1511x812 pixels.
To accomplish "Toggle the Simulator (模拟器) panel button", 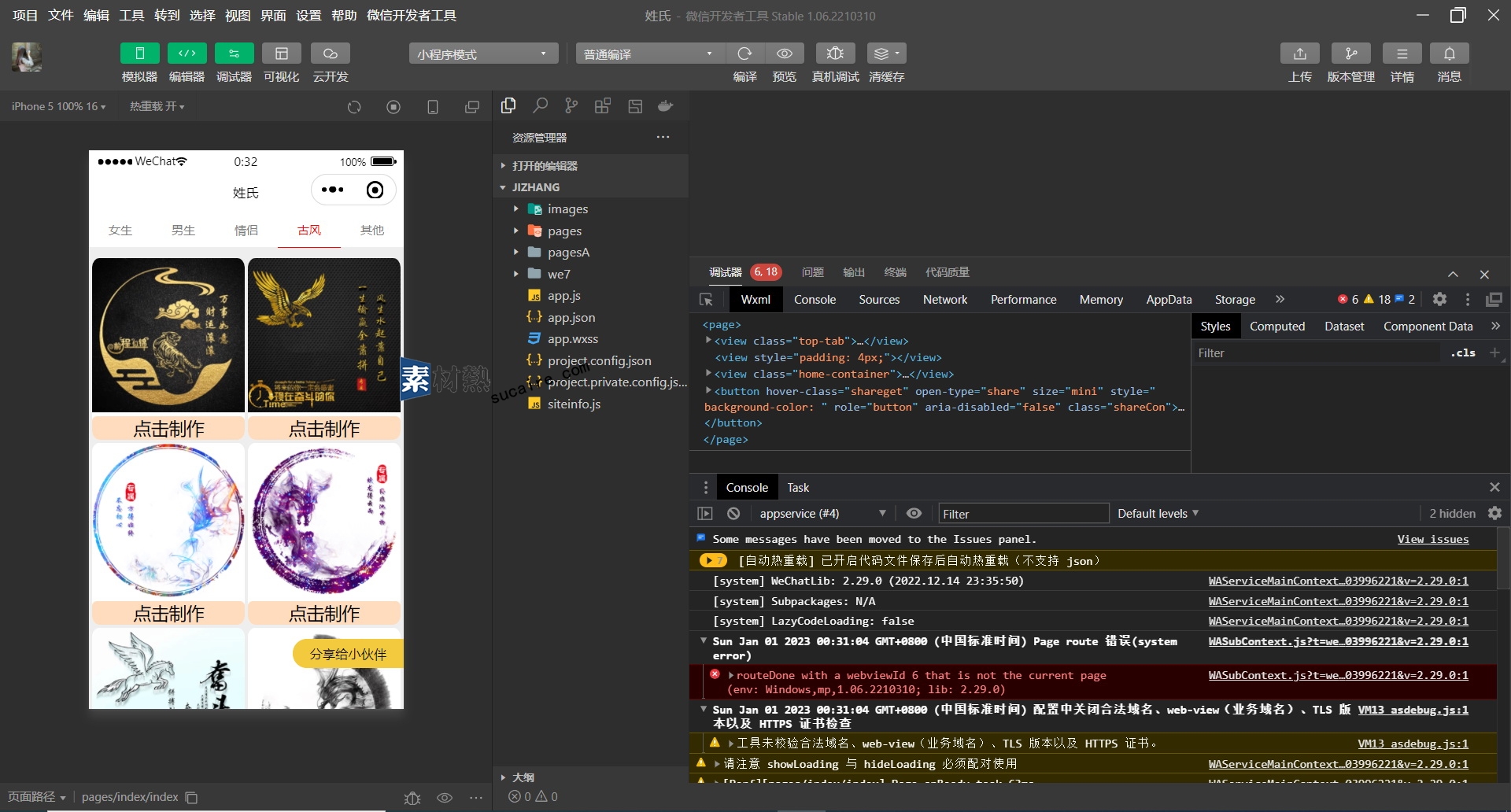I will click(139, 54).
